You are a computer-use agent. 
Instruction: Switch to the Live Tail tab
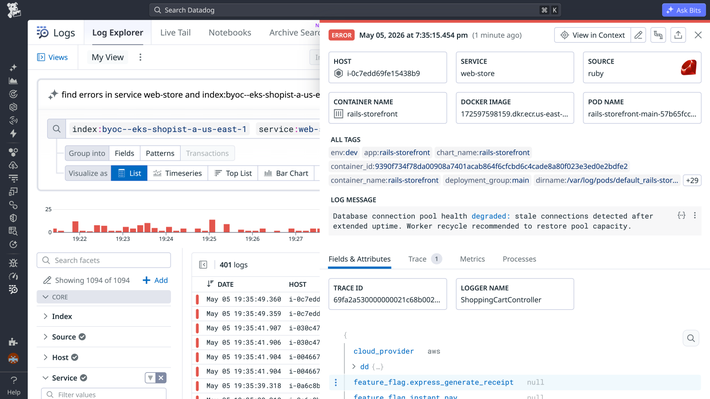click(x=175, y=33)
